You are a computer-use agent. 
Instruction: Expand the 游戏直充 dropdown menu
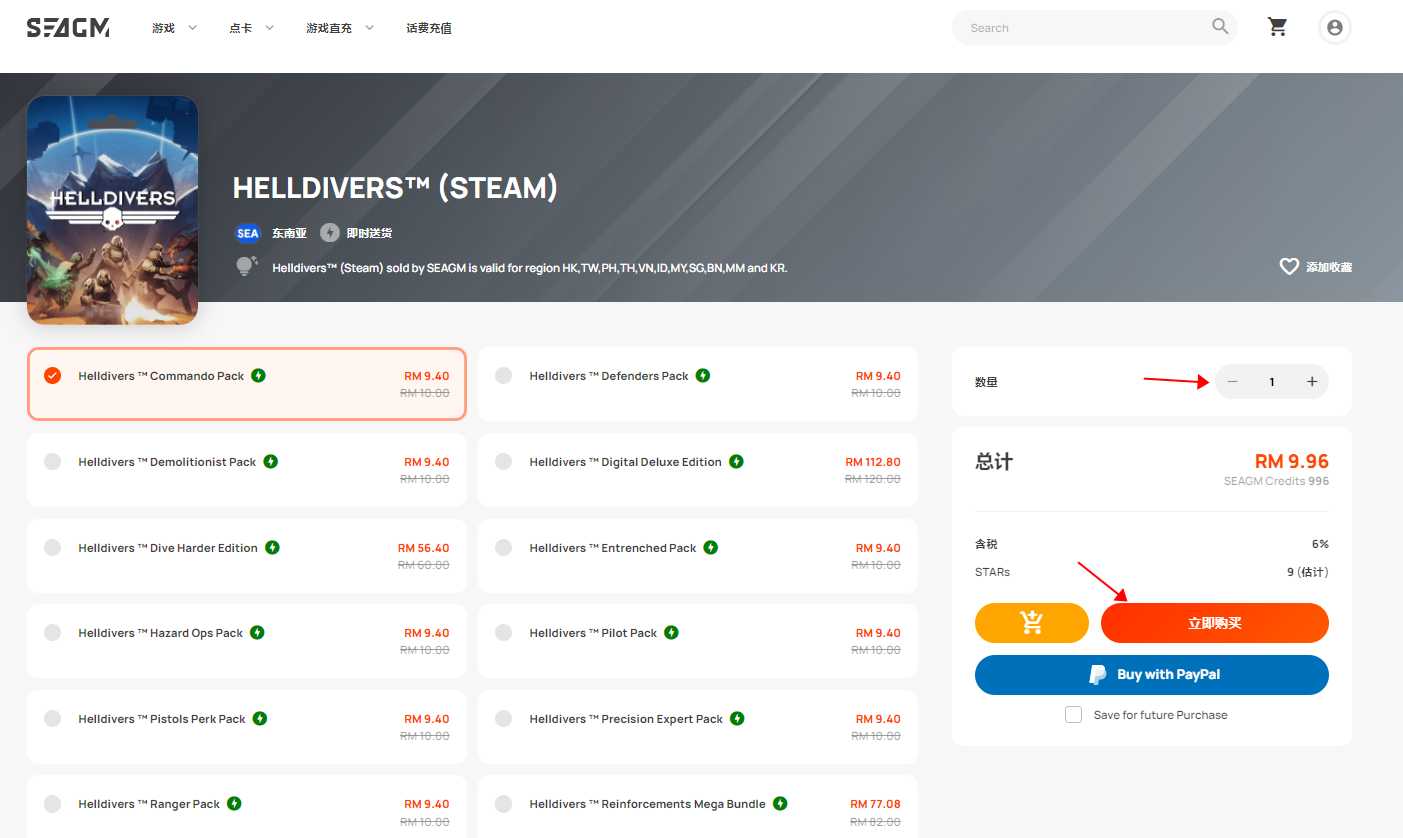pyautogui.click(x=340, y=28)
